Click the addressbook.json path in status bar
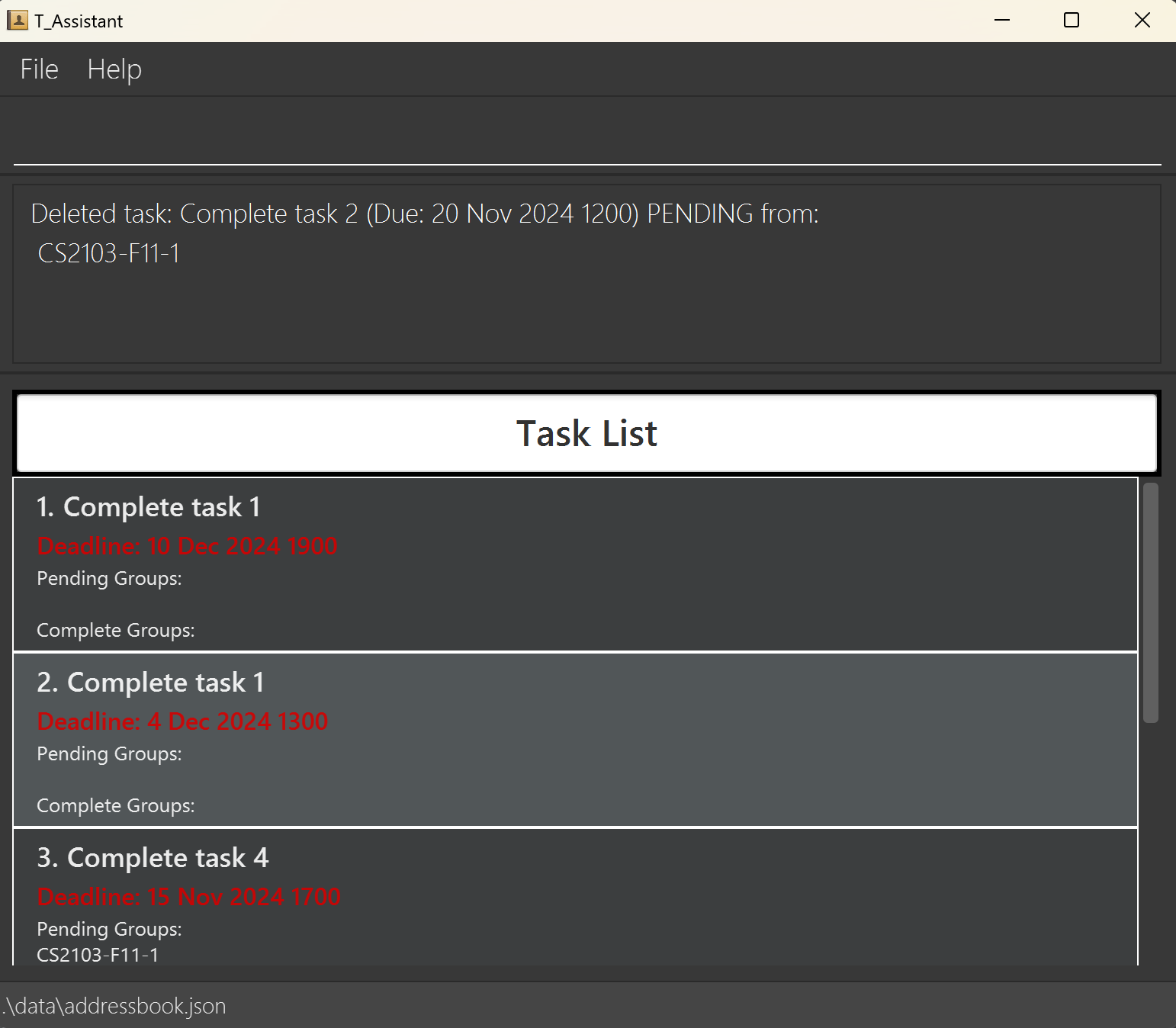Image resolution: width=1176 pixels, height=1028 pixels. [x=114, y=1006]
